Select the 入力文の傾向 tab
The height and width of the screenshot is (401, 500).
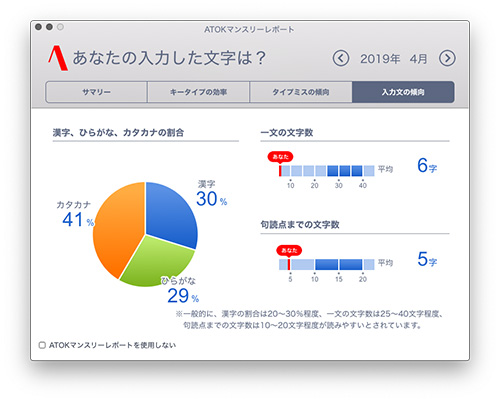tap(403, 92)
